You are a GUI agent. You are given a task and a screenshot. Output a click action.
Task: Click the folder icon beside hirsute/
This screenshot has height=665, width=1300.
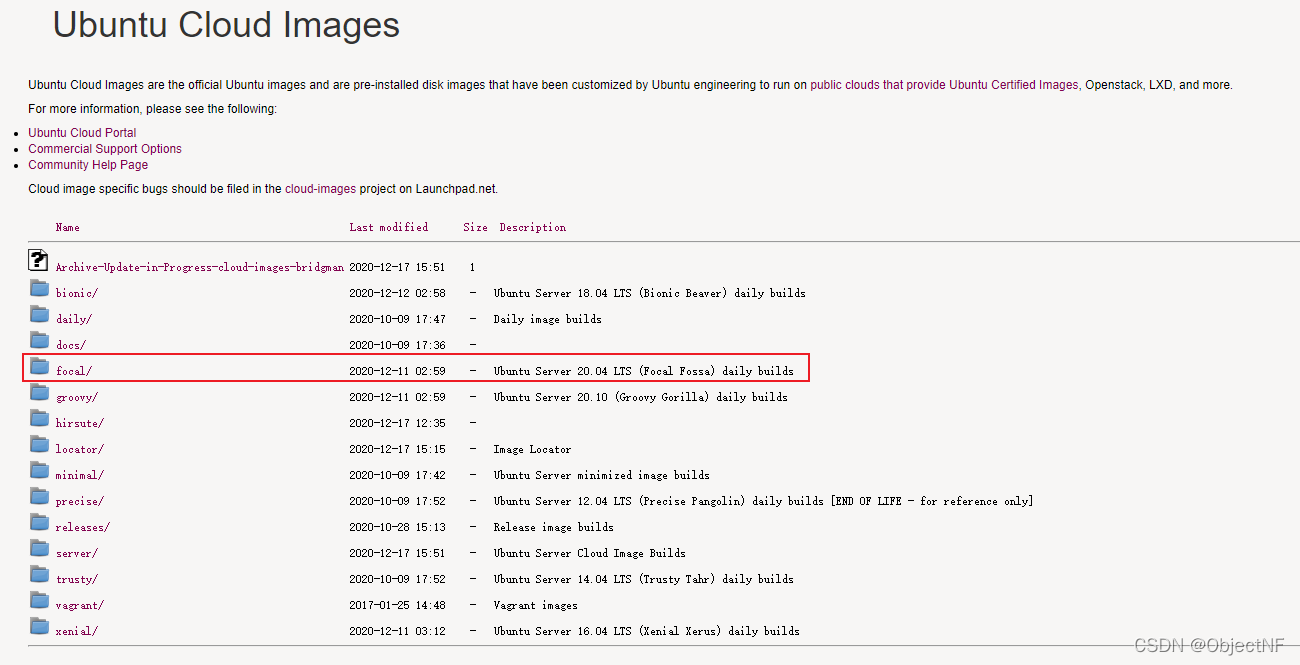pyautogui.click(x=39, y=419)
